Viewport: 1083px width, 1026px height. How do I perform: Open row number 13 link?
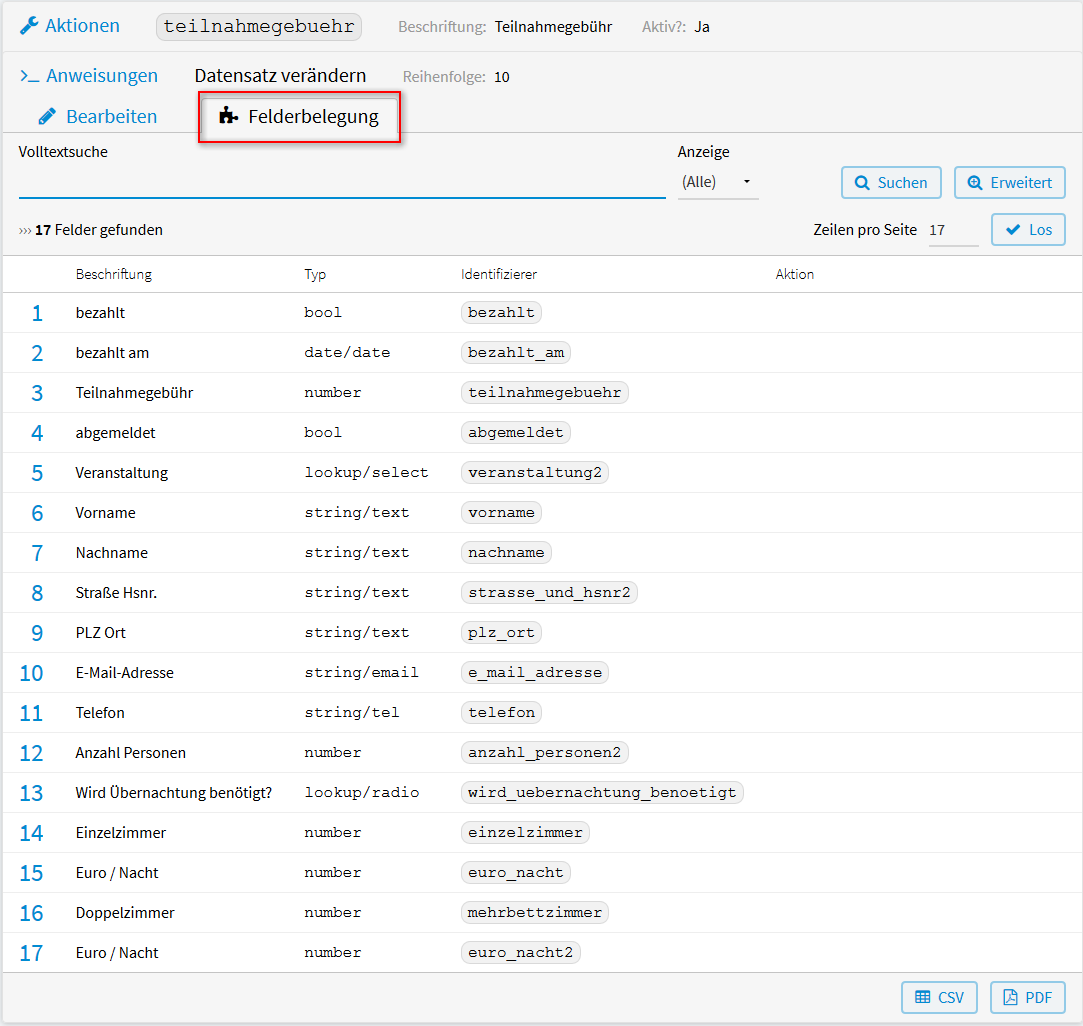click(x=31, y=794)
